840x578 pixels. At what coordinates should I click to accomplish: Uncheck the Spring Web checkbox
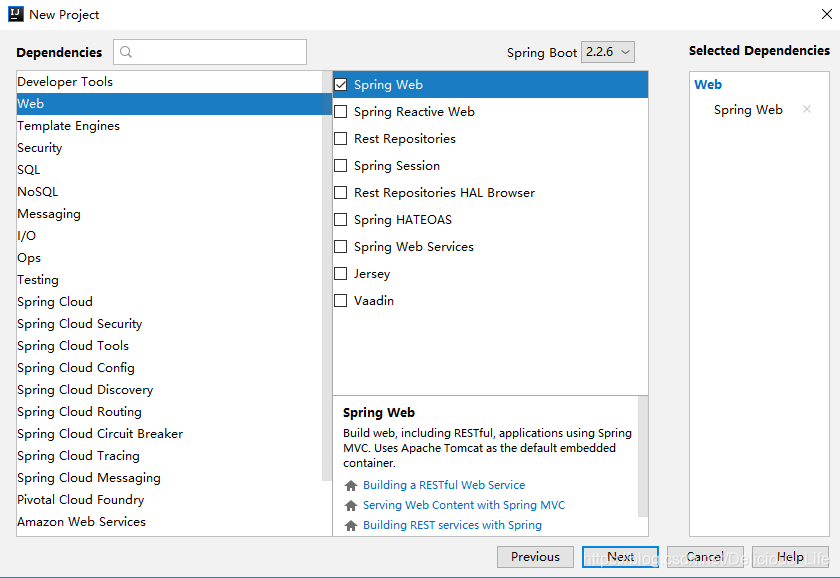[341, 85]
